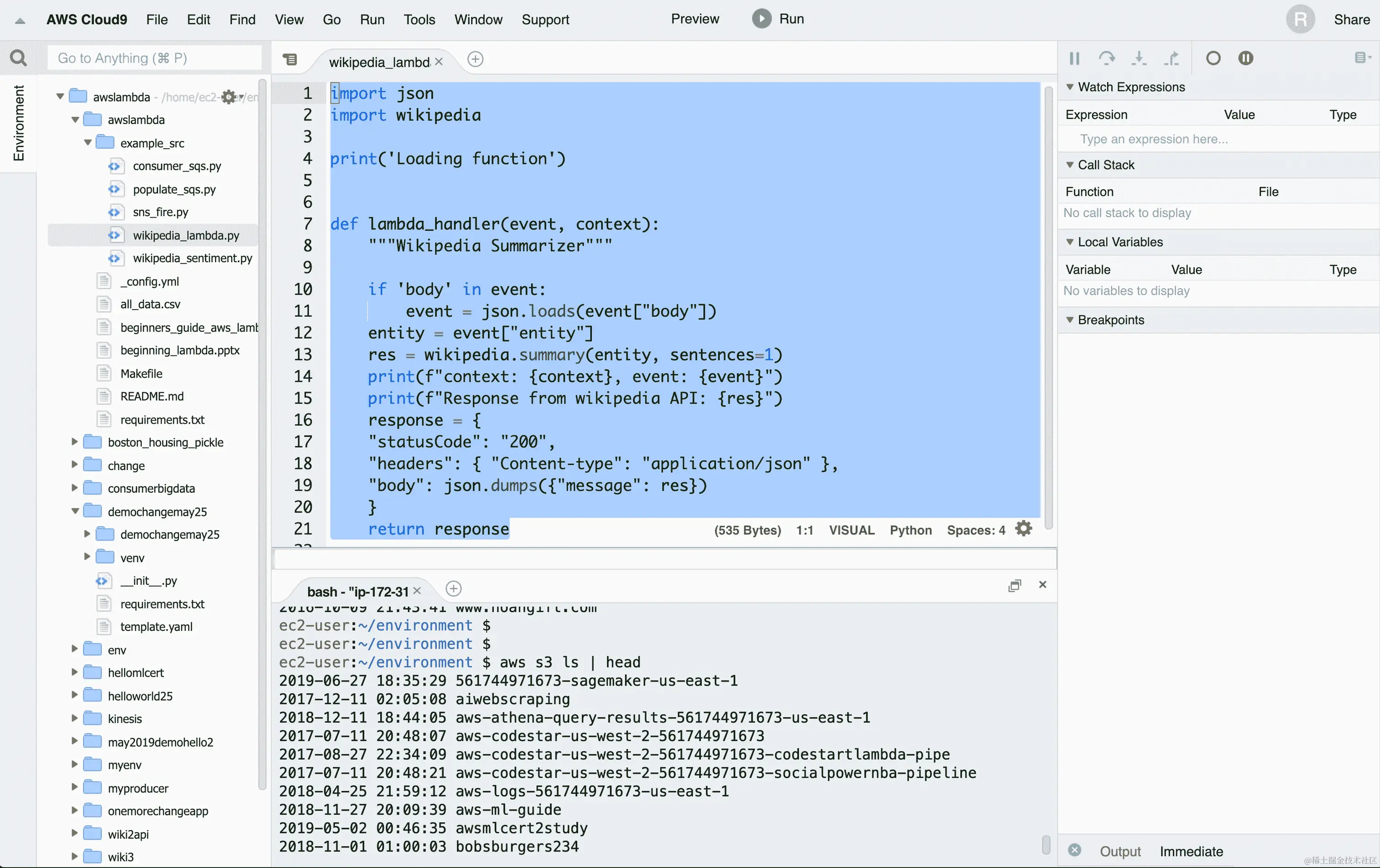Click the debugger pause/resume icon

tap(1075, 58)
